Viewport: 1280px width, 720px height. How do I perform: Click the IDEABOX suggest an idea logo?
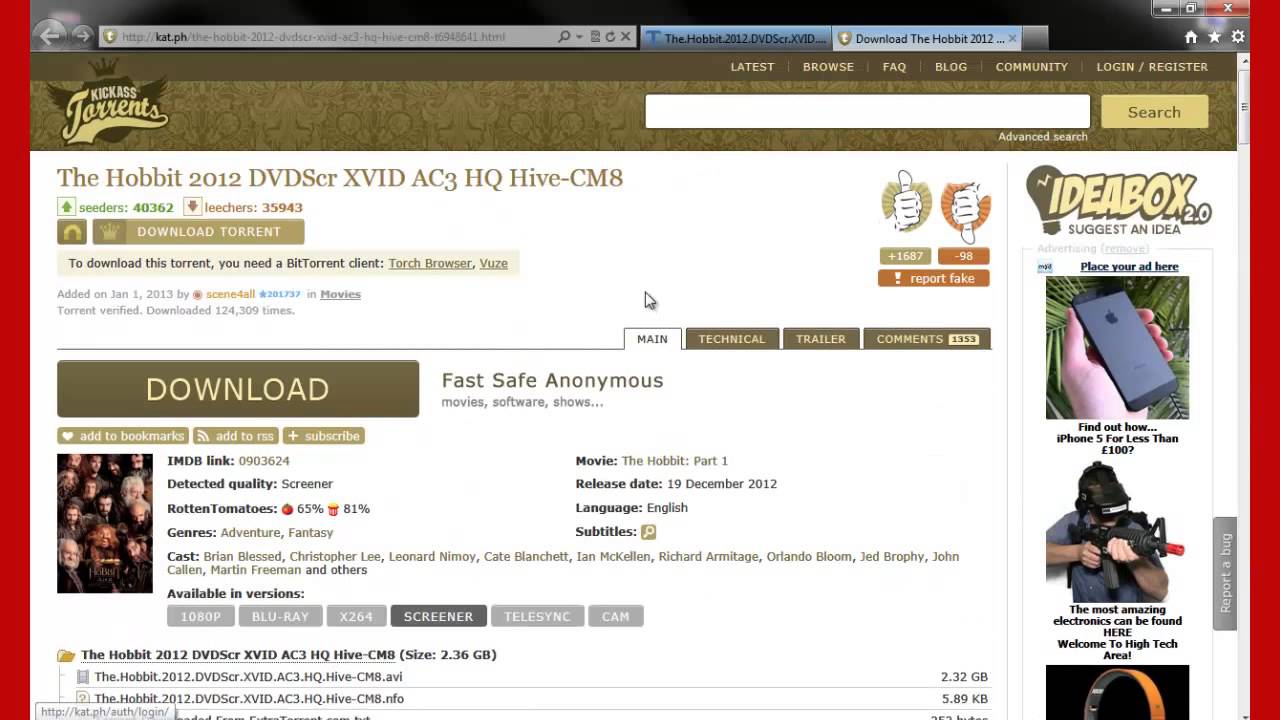(x=1118, y=201)
